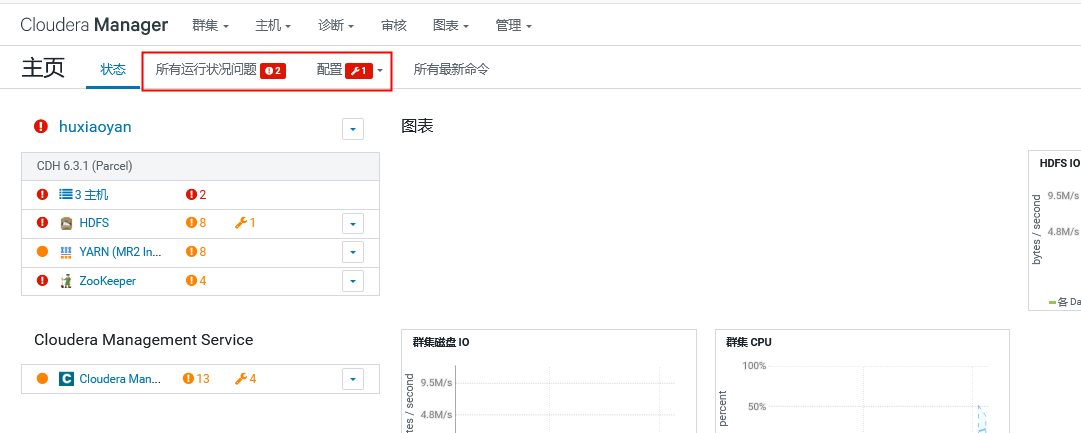Click the red health issues badge showing 2
Screen dimensions: 1081x433
click(x=273, y=70)
